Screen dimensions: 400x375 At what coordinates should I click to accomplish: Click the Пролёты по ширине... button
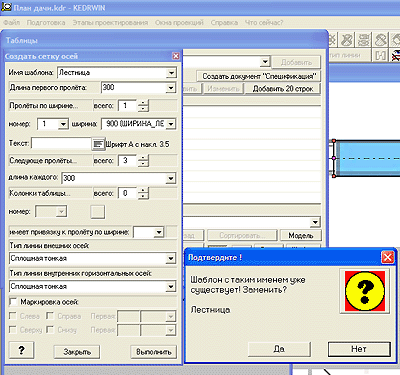coord(50,106)
